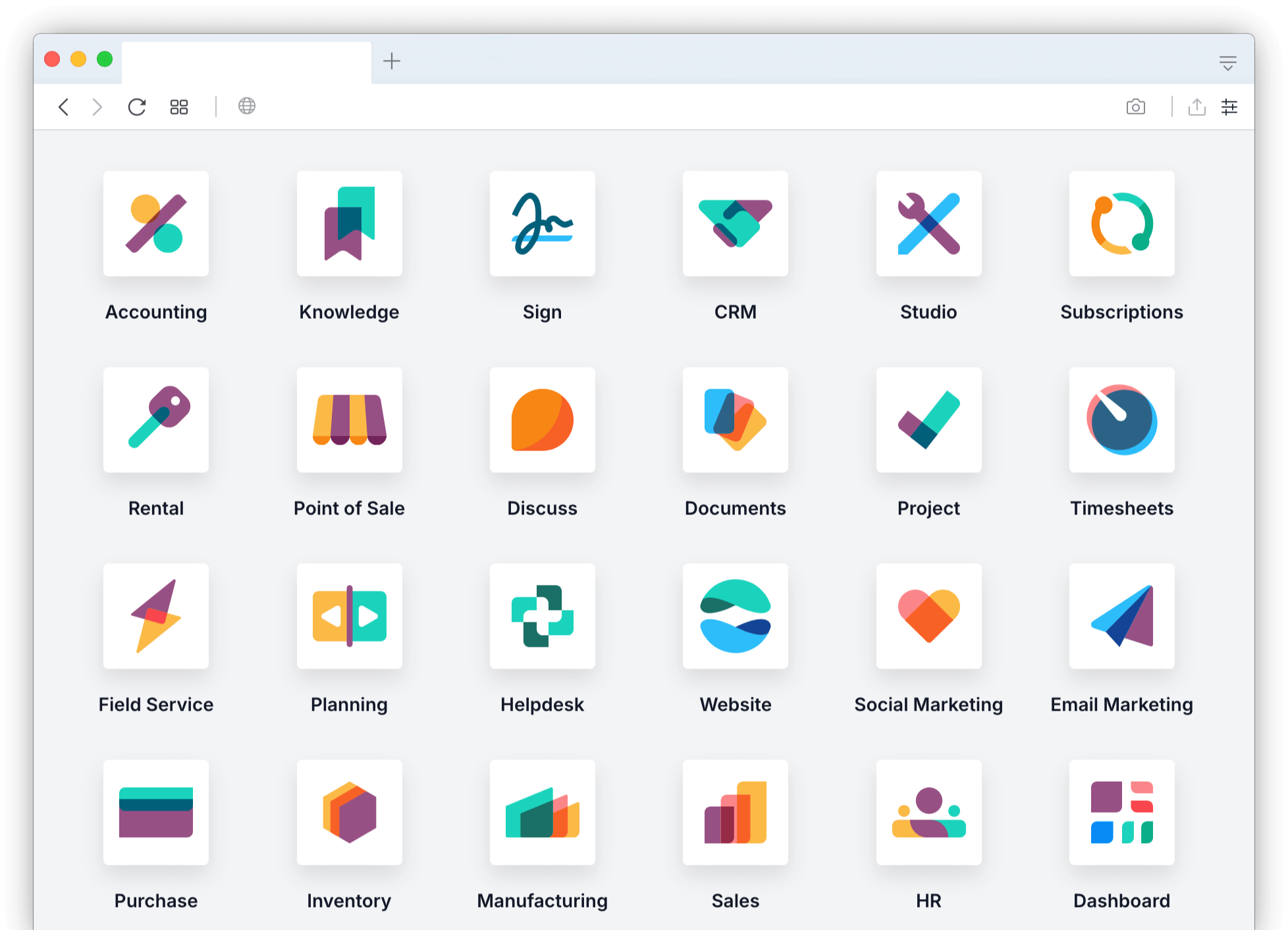Click the browser back arrow

(x=64, y=107)
